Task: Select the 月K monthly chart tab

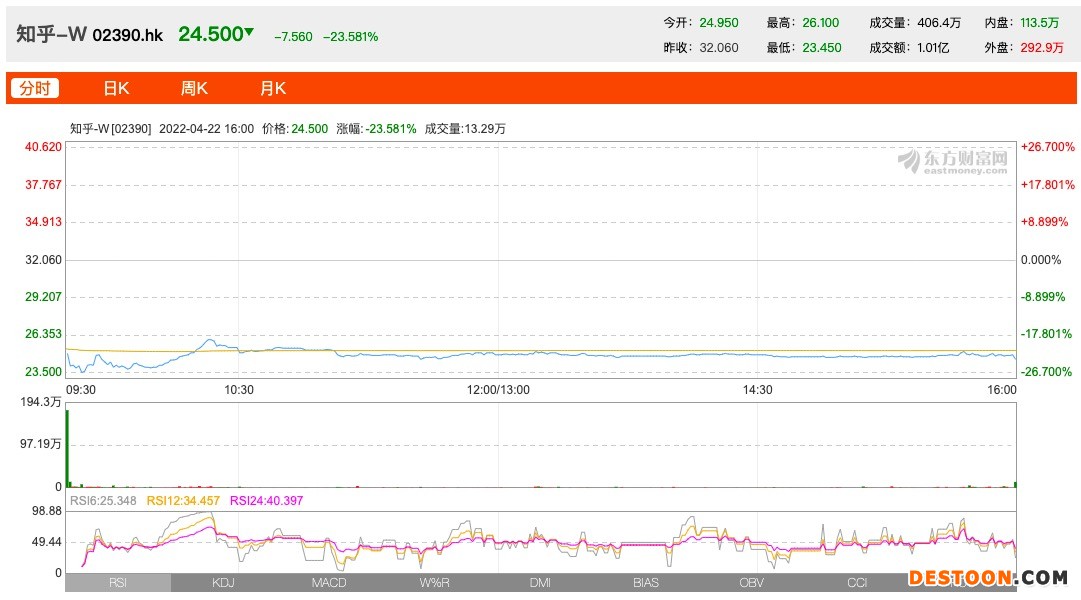Action: point(273,88)
